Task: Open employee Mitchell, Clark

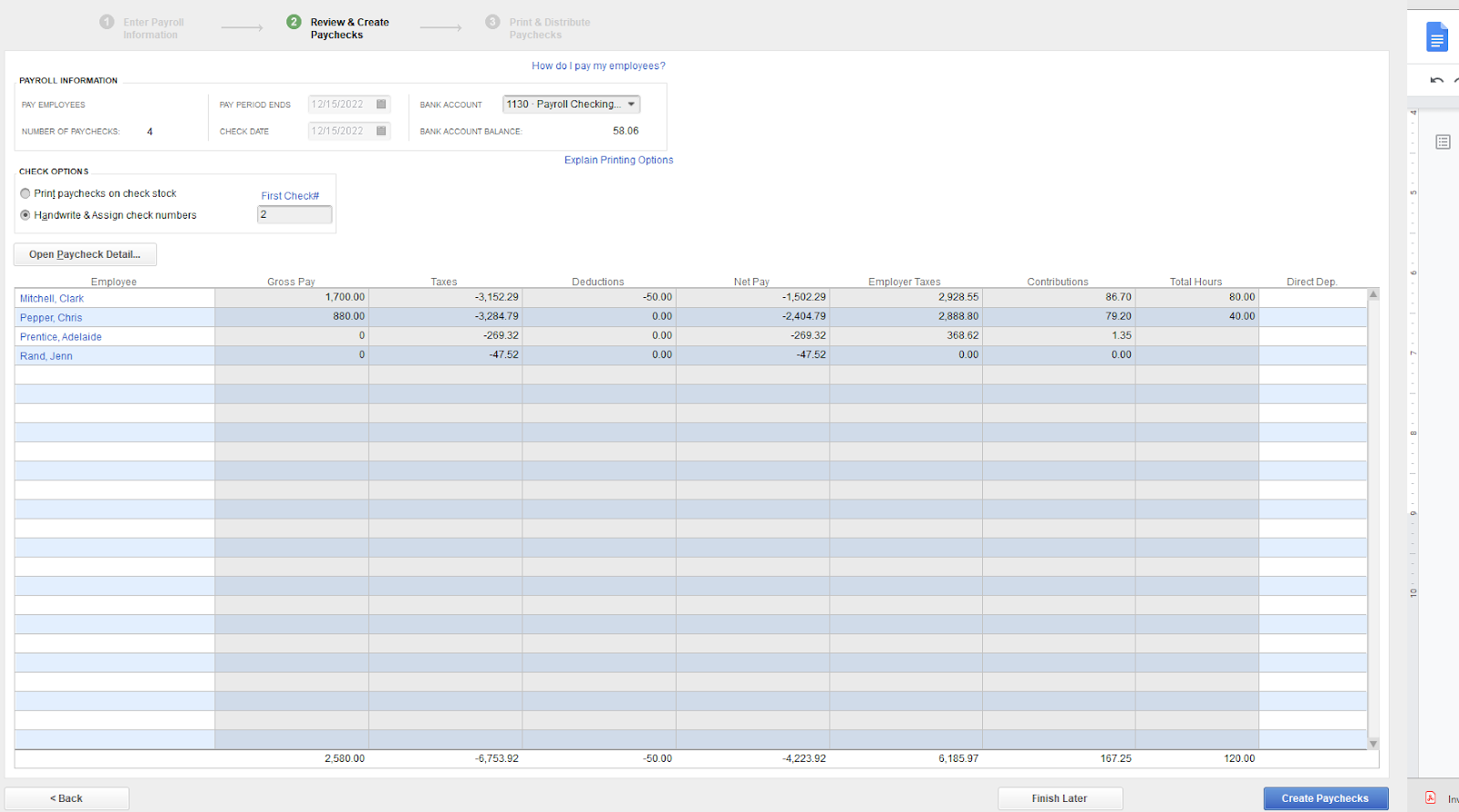Action: 52,298
